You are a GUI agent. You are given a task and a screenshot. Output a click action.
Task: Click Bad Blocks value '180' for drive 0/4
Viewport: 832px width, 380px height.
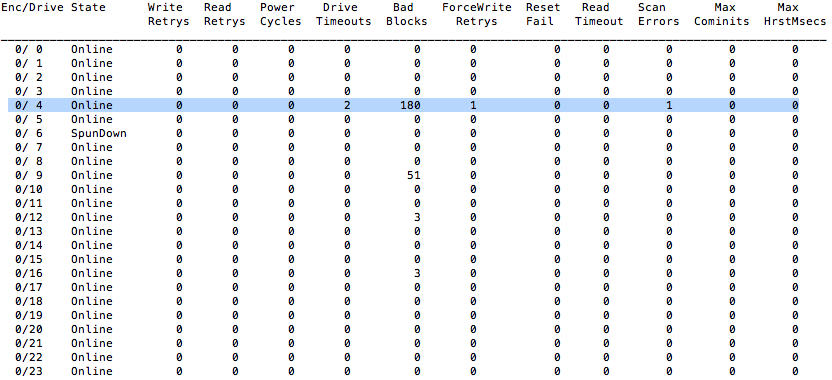tap(410, 105)
